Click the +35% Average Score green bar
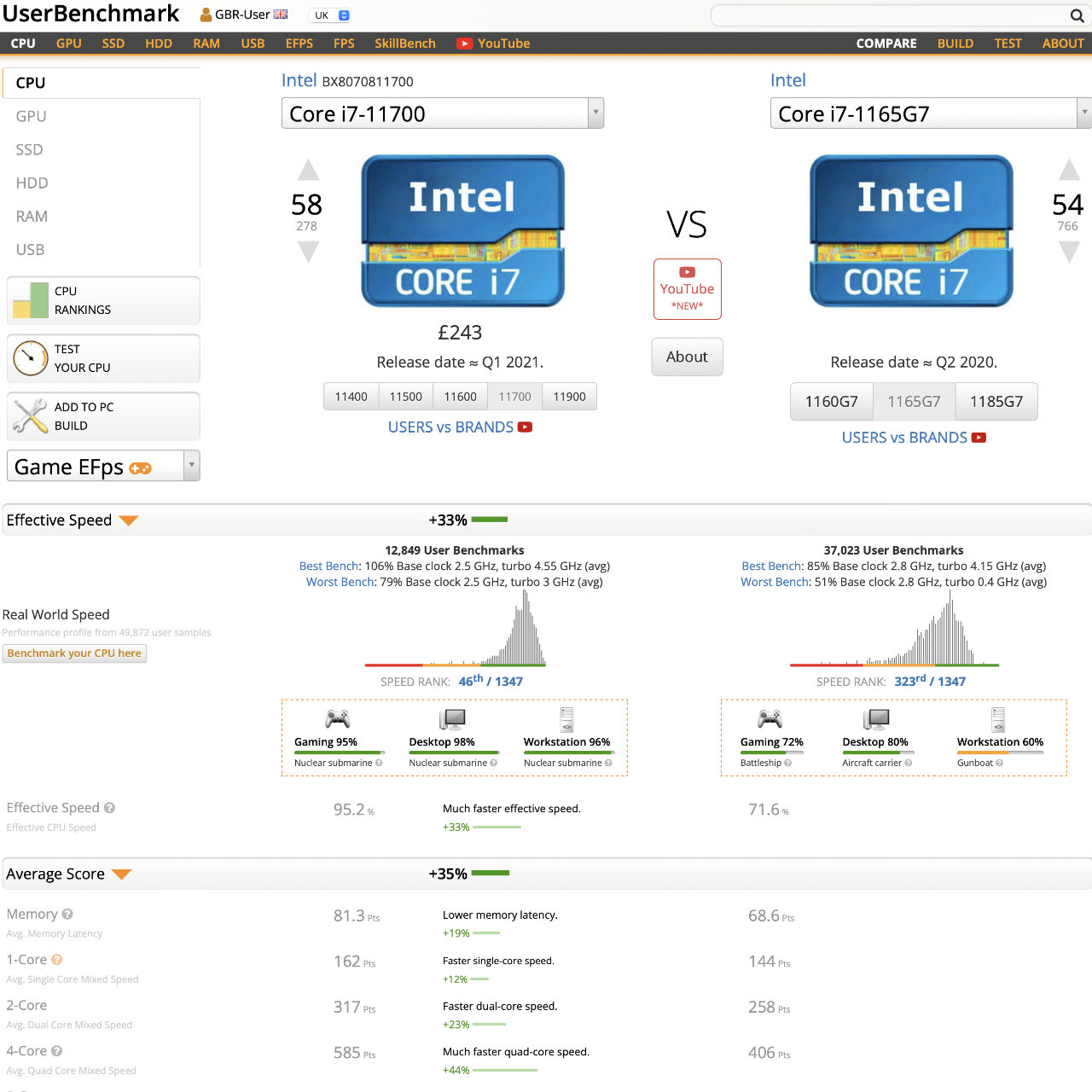 click(x=490, y=873)
